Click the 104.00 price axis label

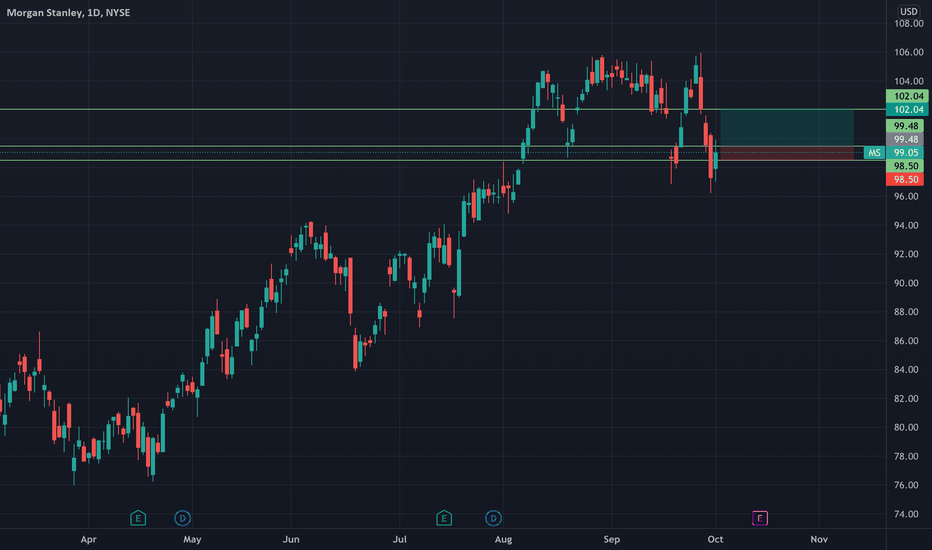coord(909,81)
